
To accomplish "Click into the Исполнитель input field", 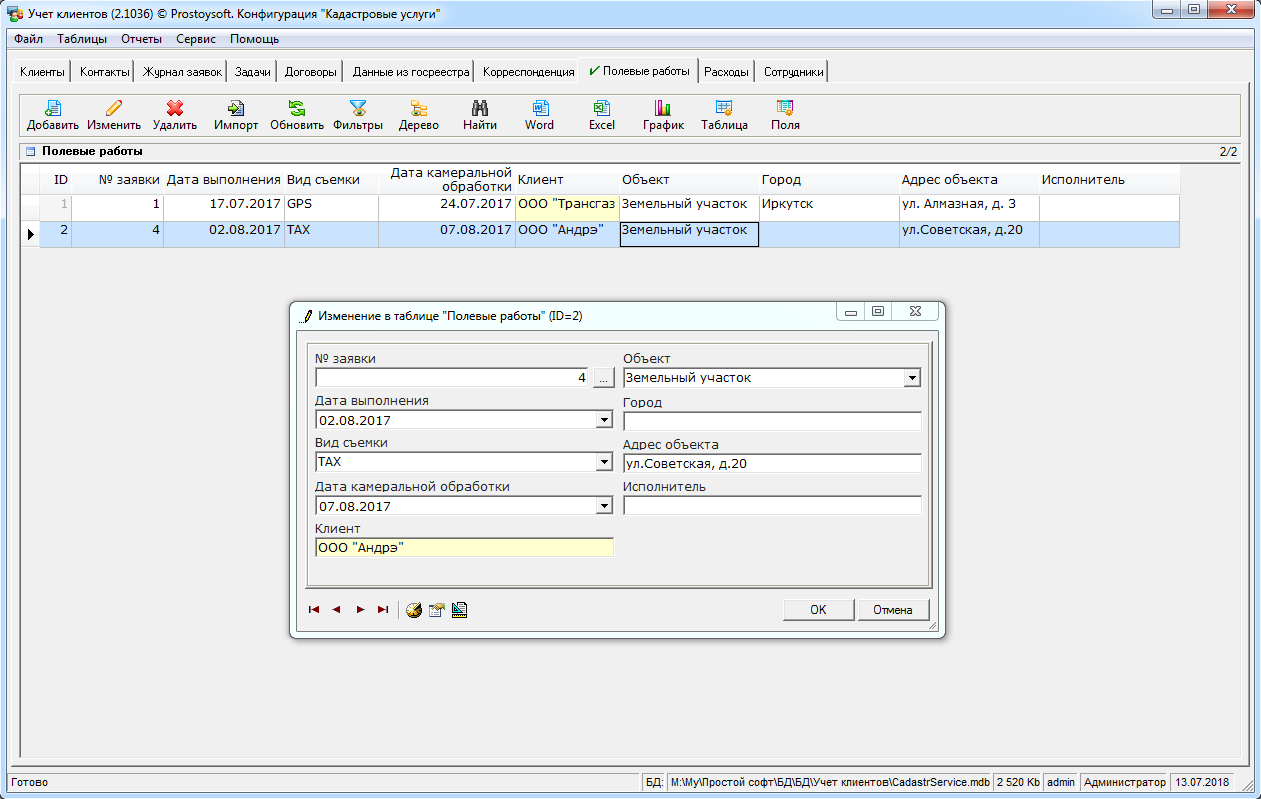I will (x=771, y=506).
